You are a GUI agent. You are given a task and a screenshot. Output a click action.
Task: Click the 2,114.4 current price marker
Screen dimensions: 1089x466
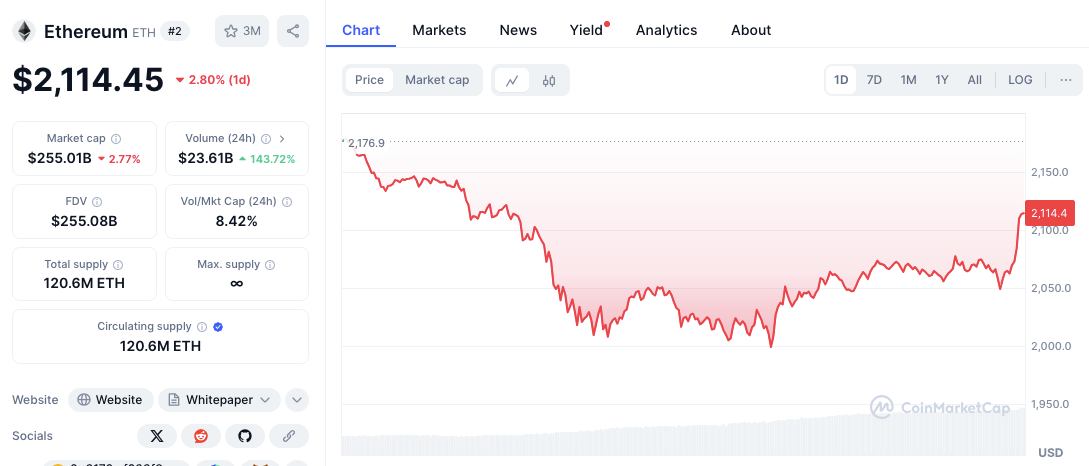click(1047, 213)
